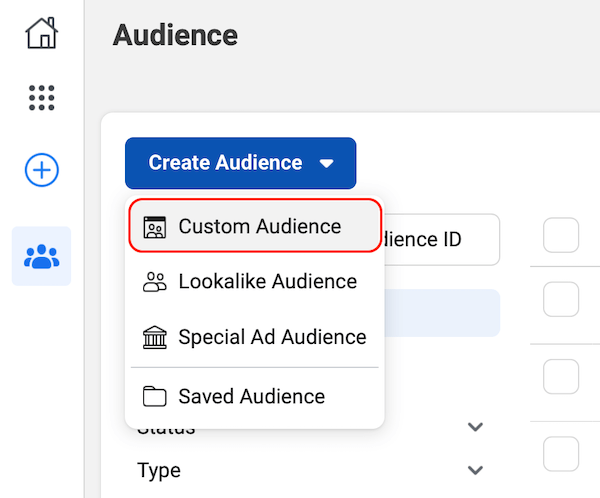The height and width of the screenshot is (498, 600).
Task: Expand the Type filter chevron
Action: click(475, 470)
